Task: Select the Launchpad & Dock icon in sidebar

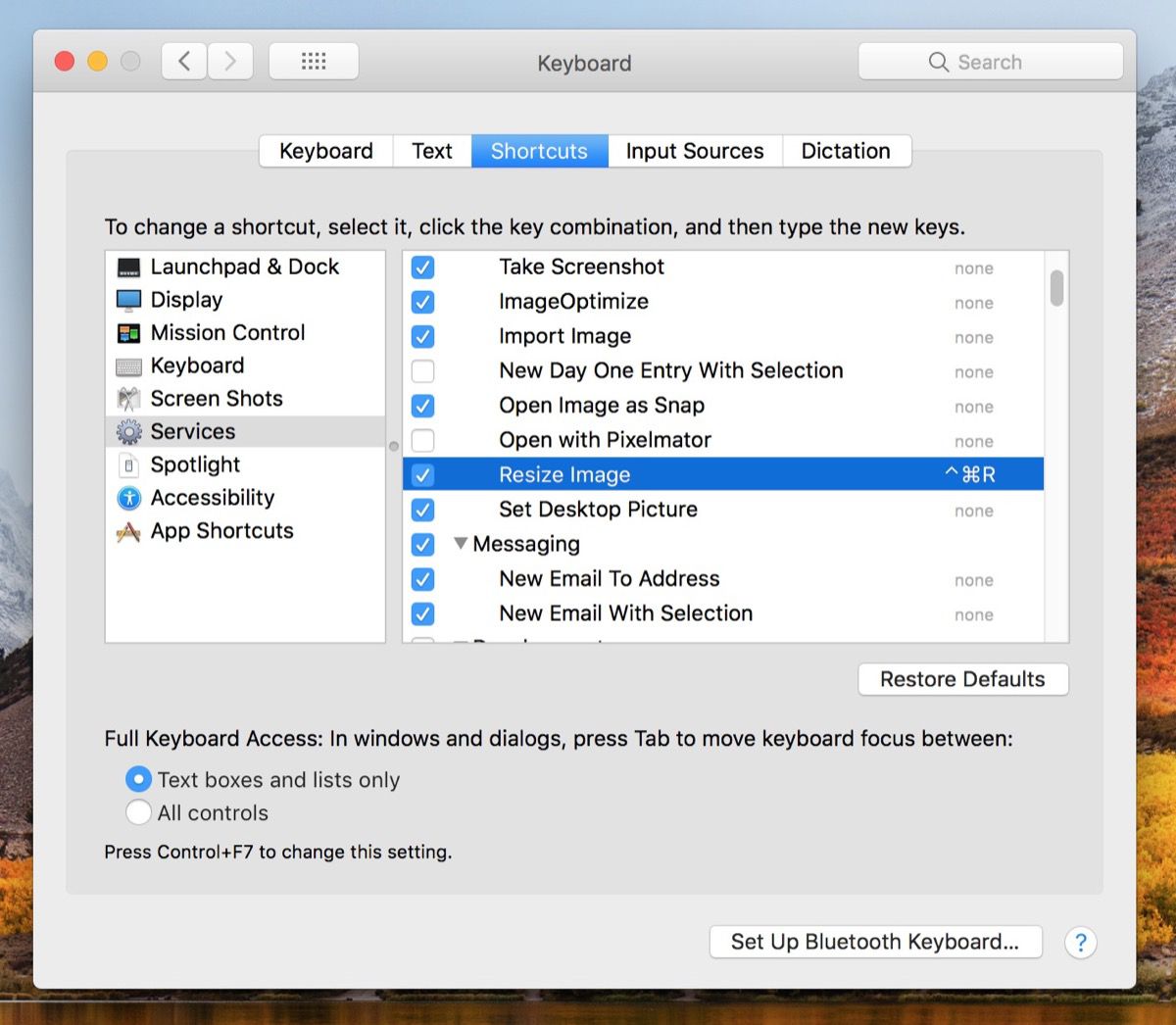Action: (128, 267)
